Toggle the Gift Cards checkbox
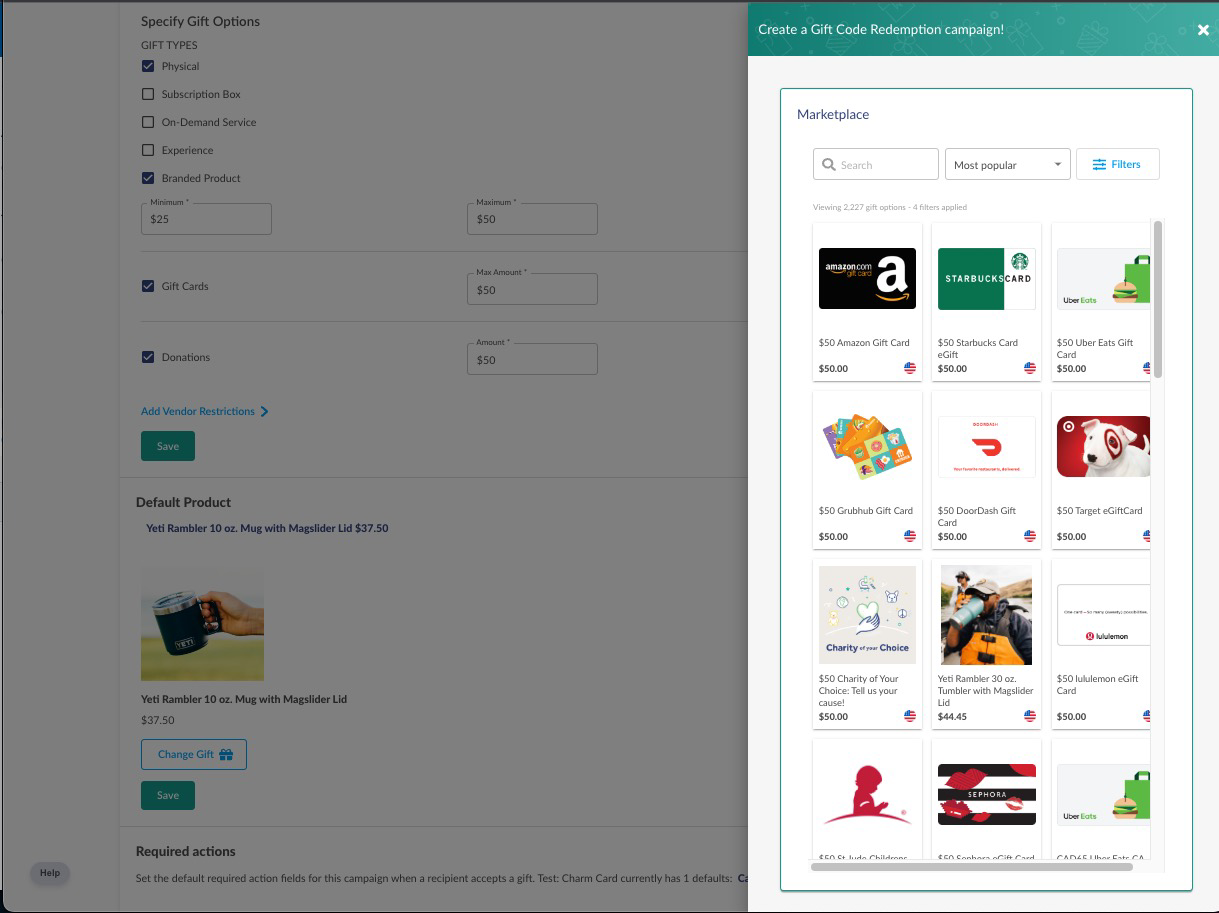The image size is (1219, 913). (x=148, y=286)
